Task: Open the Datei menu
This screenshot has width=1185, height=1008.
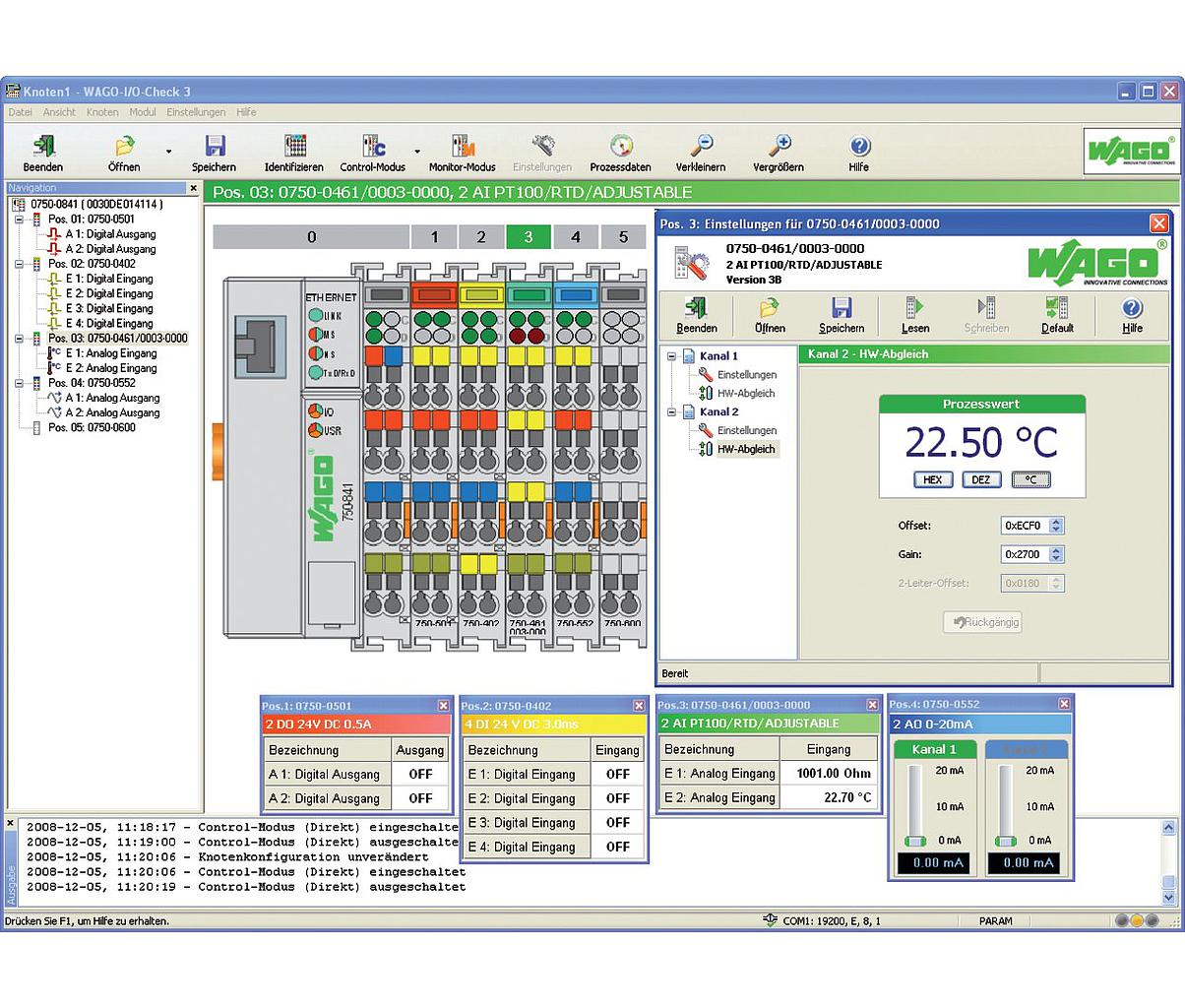Action: [x=20, y=112]
